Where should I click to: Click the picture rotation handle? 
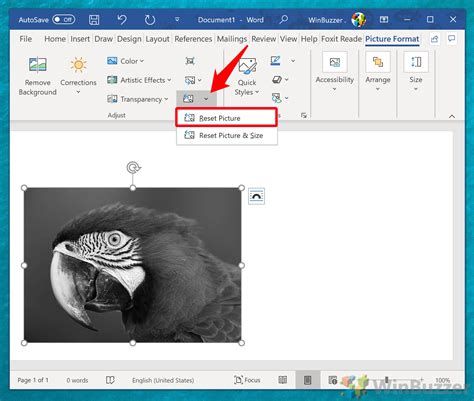pyautogui.click(x=133, y=167)
